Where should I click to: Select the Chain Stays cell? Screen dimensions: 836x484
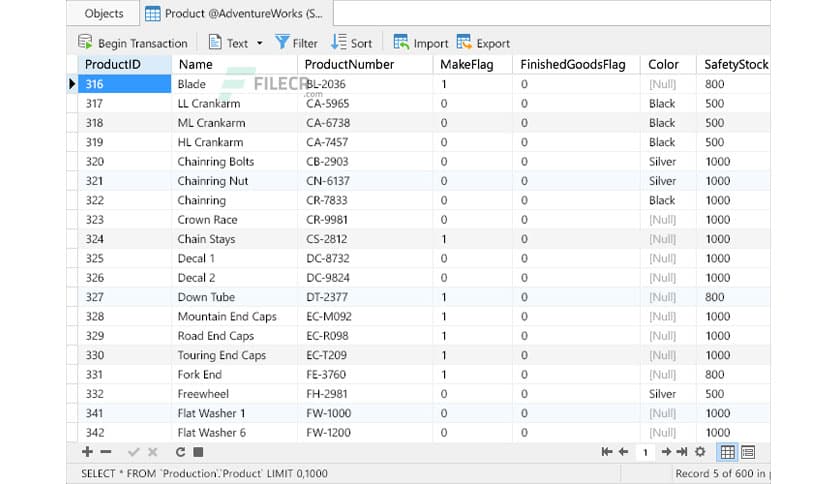[235, 239]
